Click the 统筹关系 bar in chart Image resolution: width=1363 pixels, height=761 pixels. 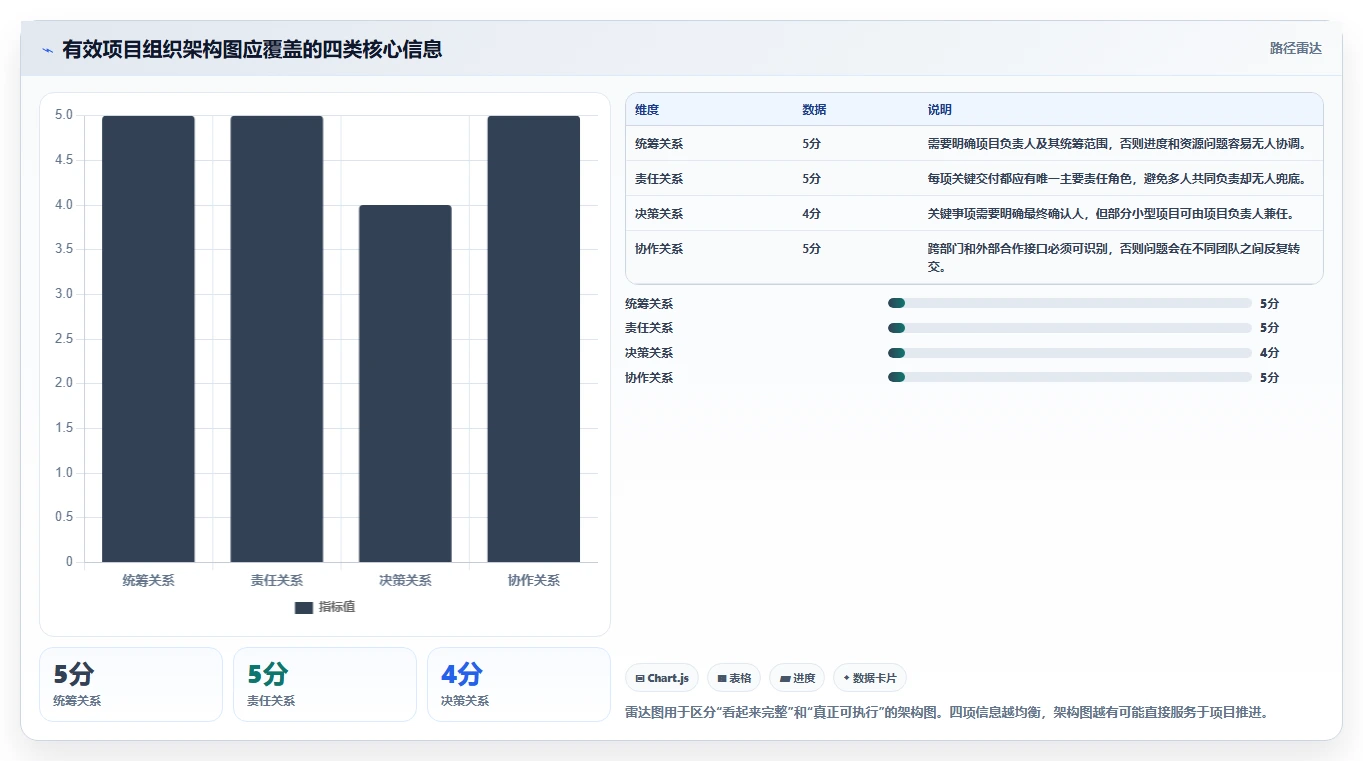(x=148, y=339)
